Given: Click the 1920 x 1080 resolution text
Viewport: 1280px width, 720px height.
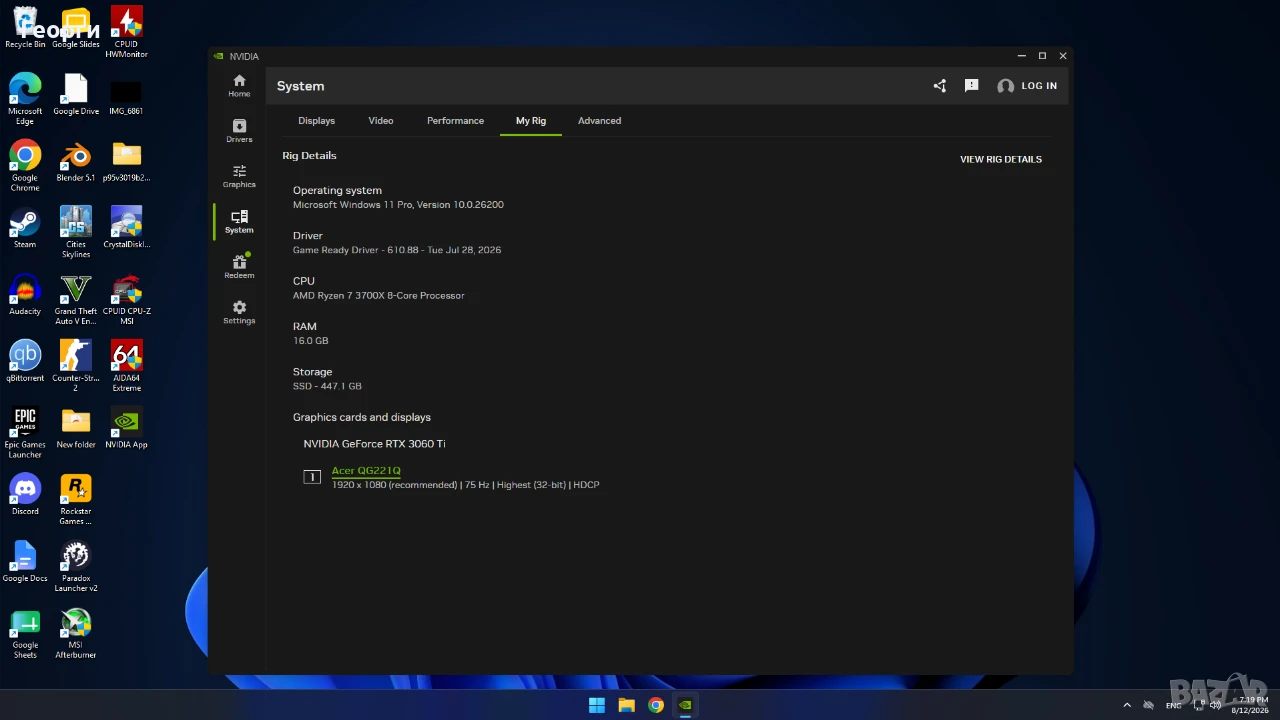Looking at the screenshot, I should pyautogui.click(x=394, y=485).
